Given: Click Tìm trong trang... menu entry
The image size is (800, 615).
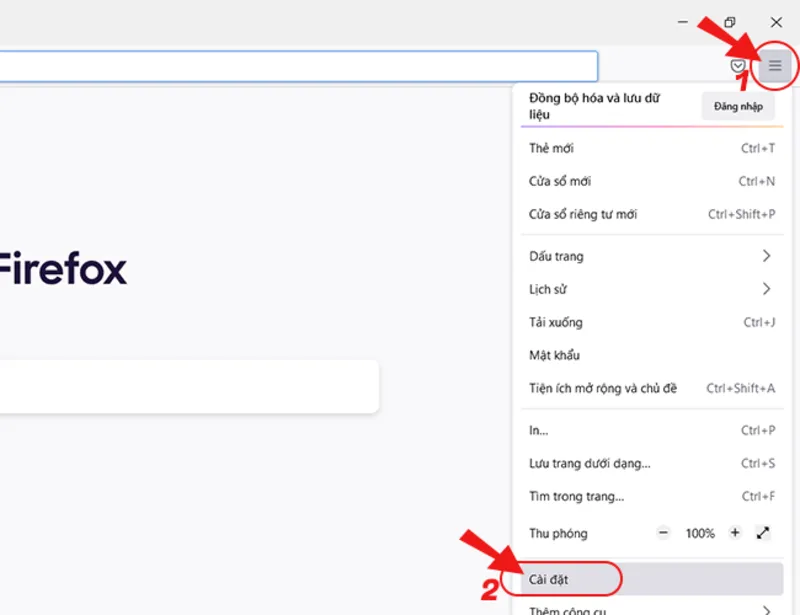Looking at the screenshot, I should click(652, 496).
